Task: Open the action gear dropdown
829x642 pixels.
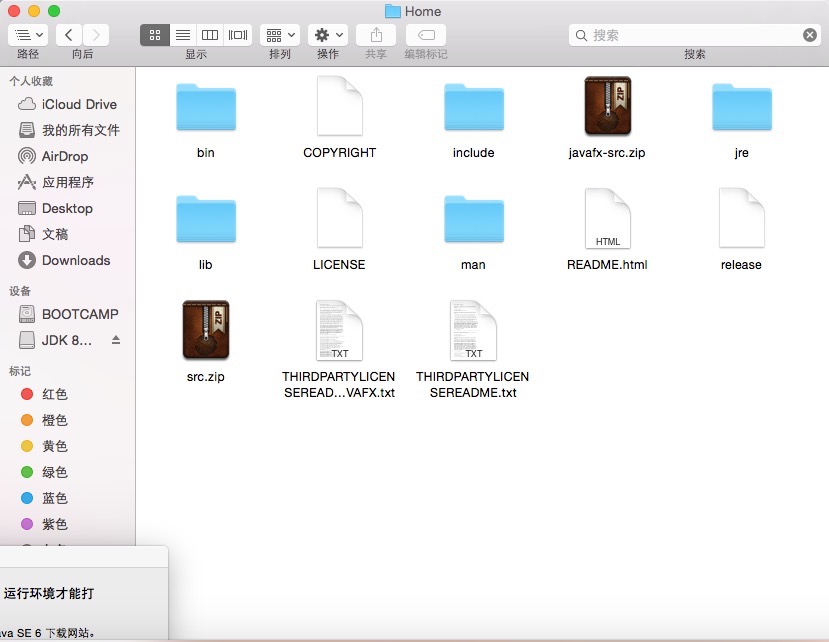Action: [328, 35]
